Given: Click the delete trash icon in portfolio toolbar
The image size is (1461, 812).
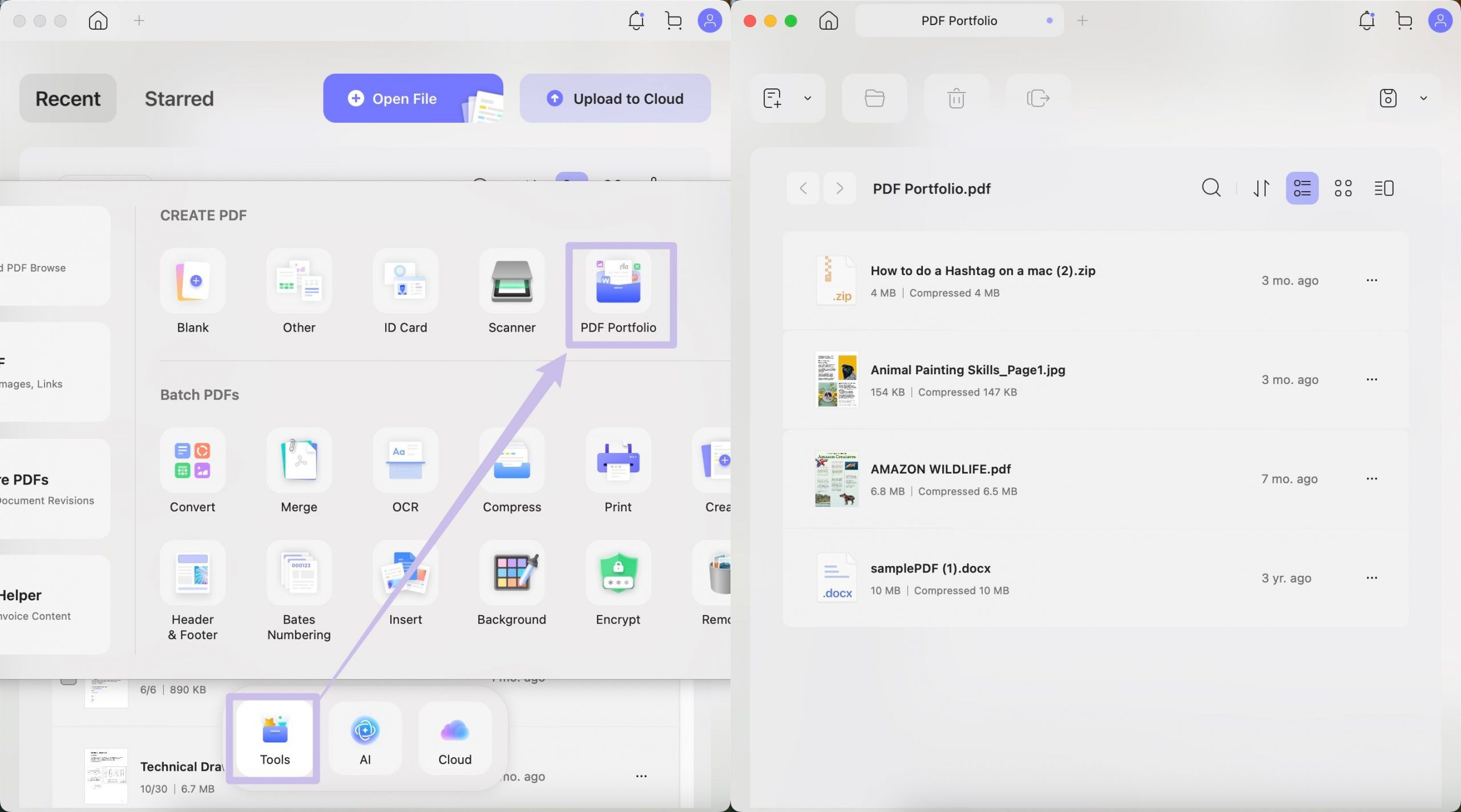Looking at the screenshot, I should click(x=956, y=98).
